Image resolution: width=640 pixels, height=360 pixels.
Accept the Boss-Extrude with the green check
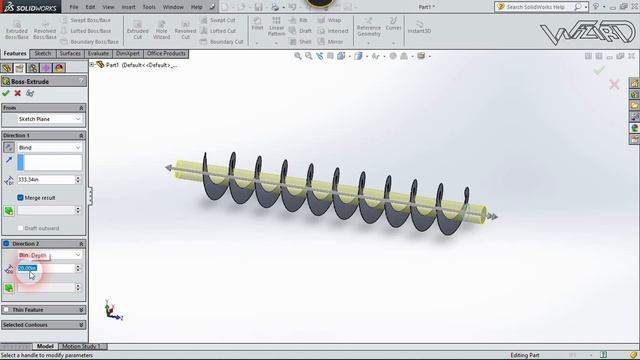click(6, 93)
